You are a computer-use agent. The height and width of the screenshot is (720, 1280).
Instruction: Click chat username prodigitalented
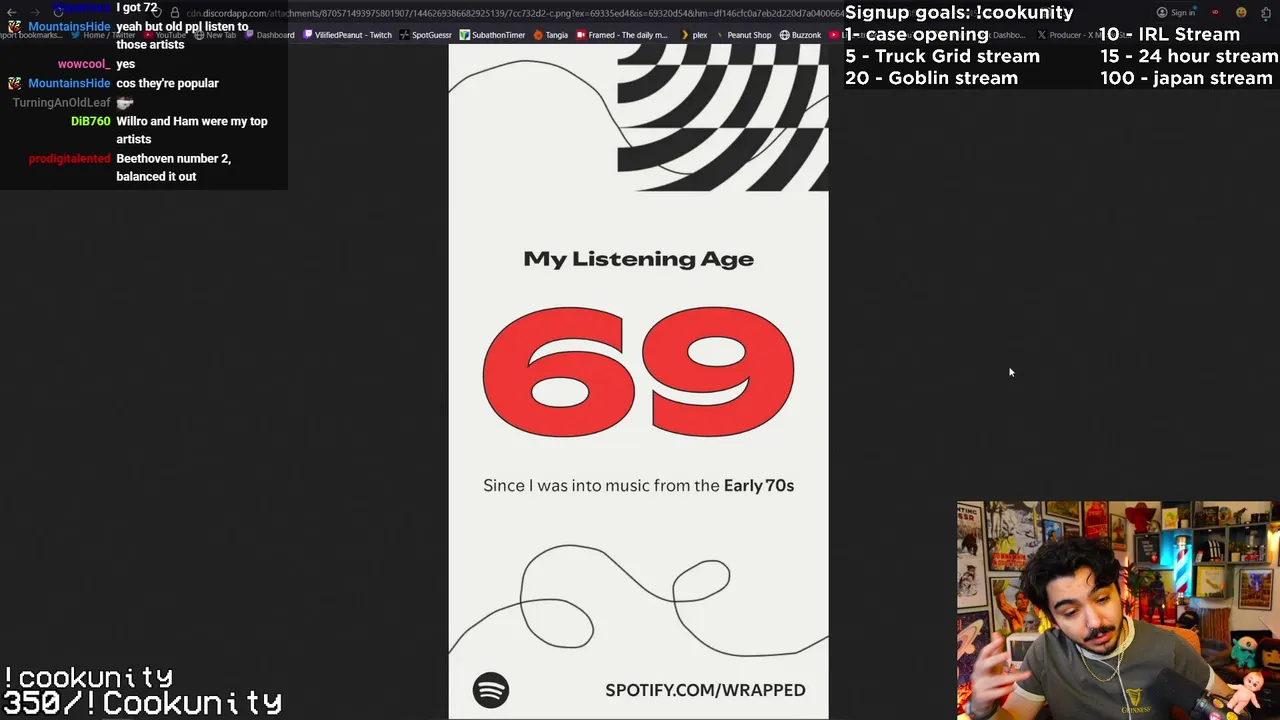[70, 159]
